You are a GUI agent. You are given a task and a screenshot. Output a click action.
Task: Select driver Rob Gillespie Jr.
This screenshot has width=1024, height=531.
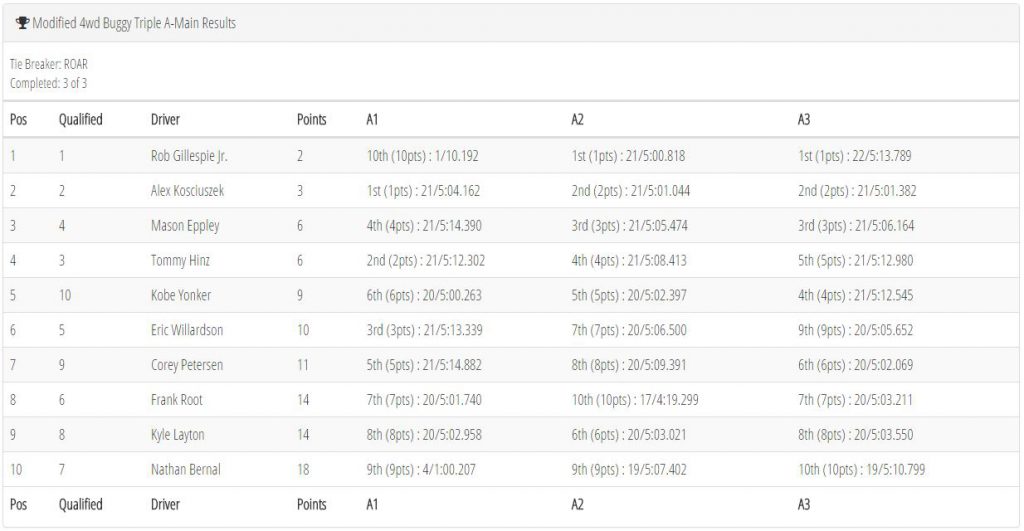click(x=189, y=156)
